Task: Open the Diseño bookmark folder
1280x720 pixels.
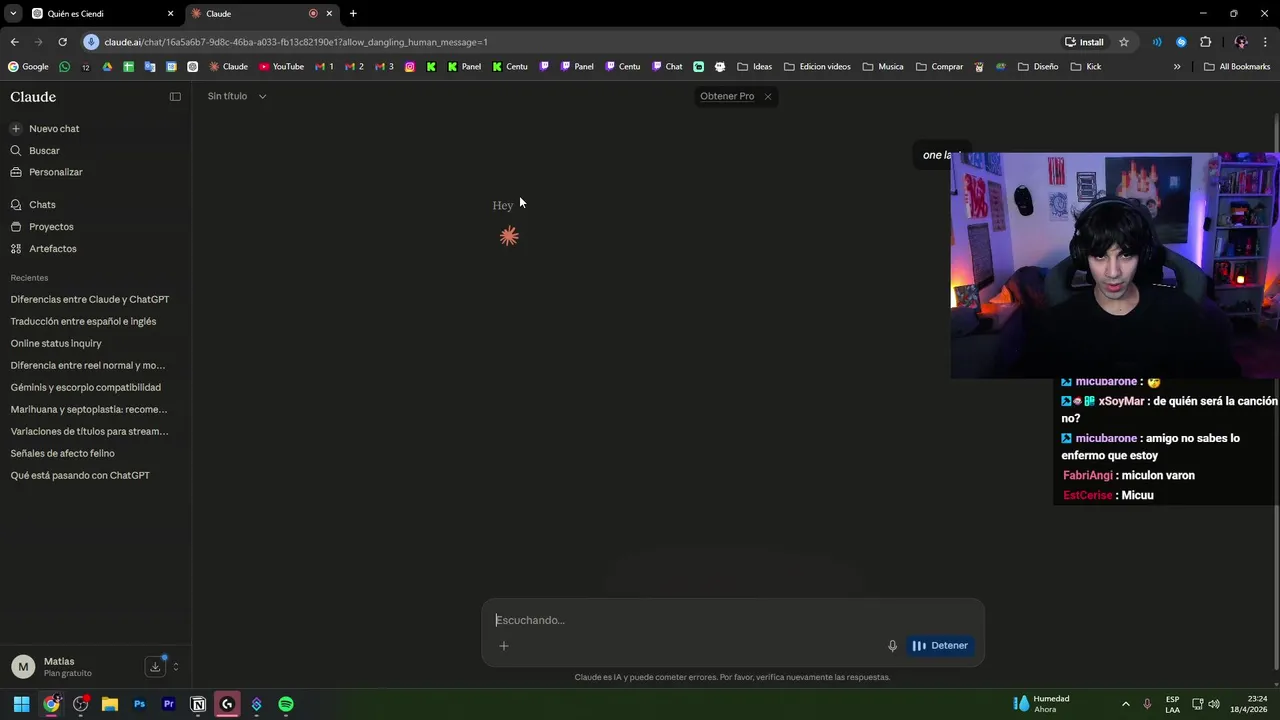Action: click(x=1038, y=67)
